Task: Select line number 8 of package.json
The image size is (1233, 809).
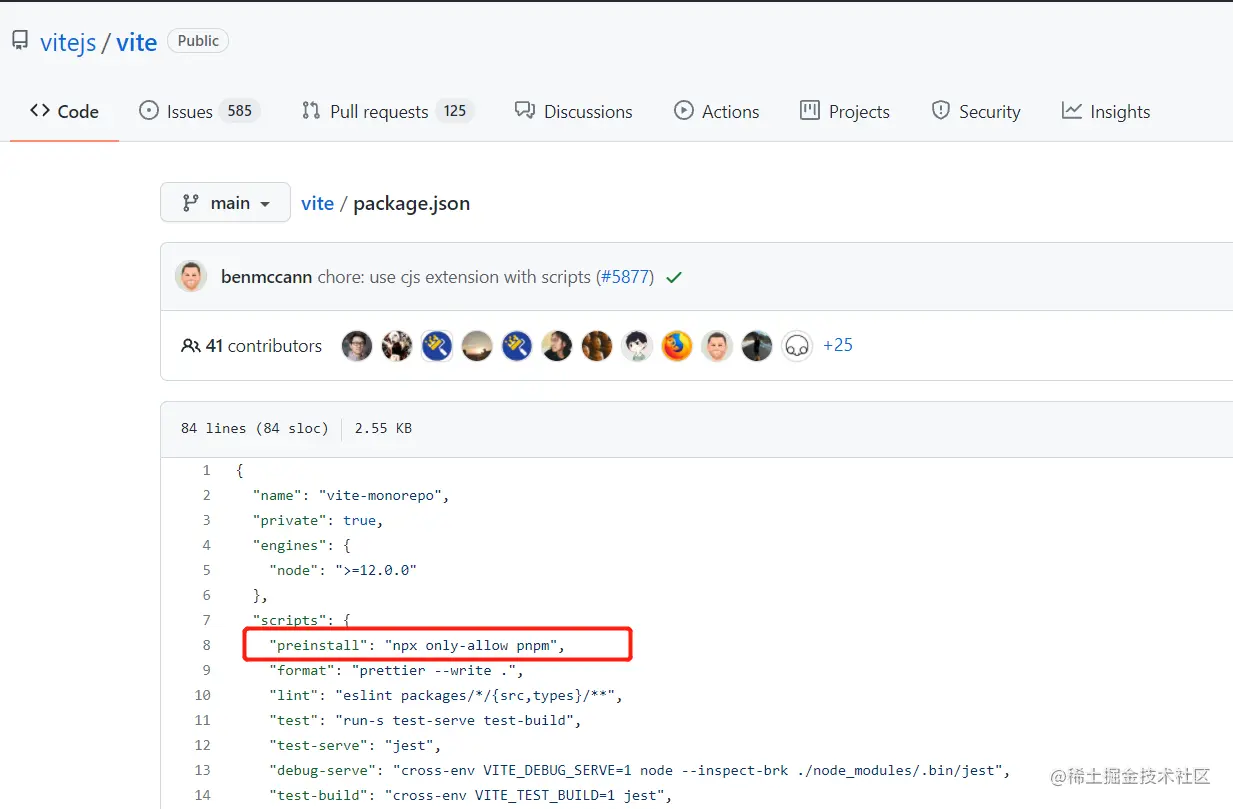Action: click(206, 645)
